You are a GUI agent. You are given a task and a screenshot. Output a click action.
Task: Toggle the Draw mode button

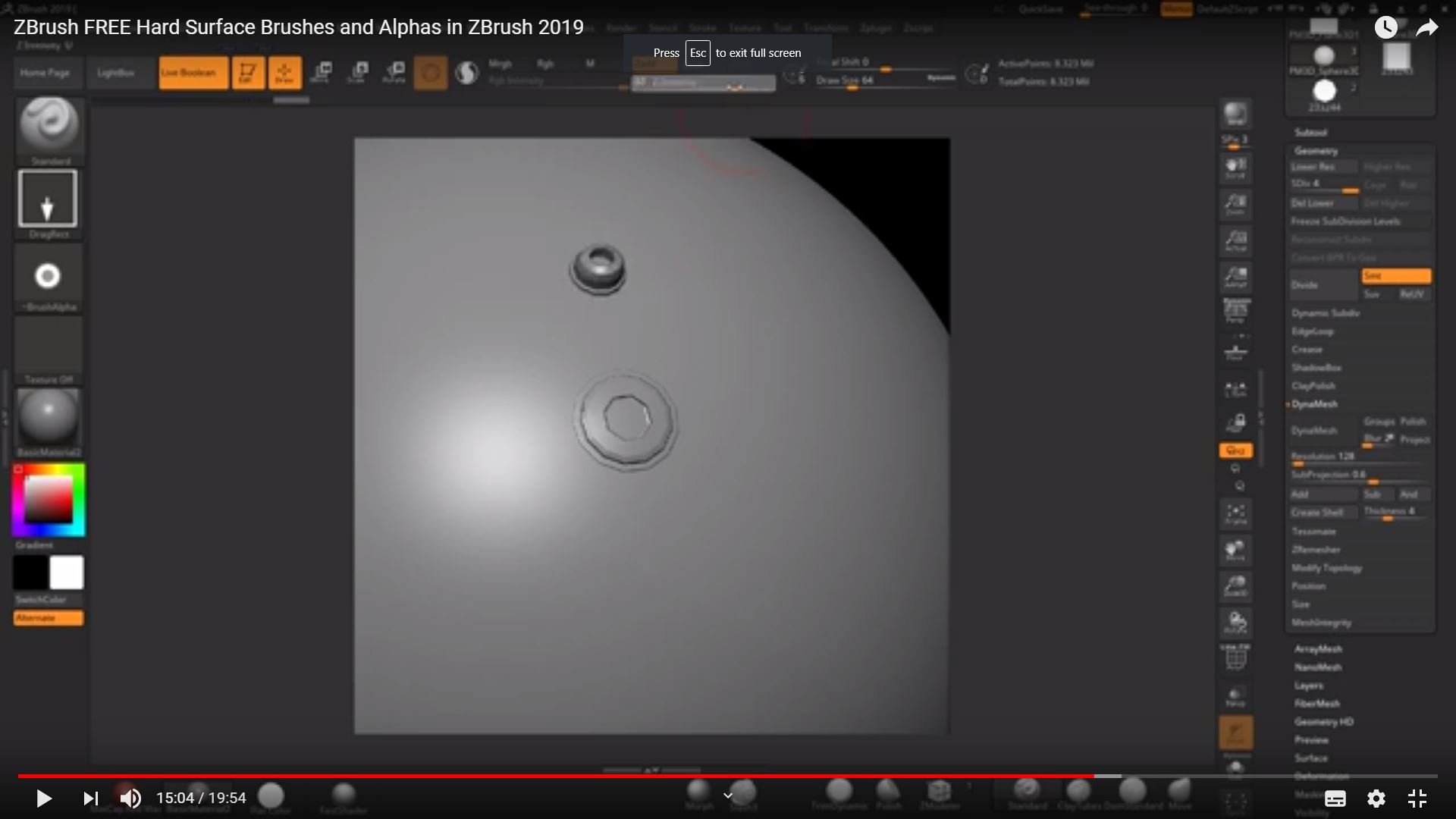(x=284, y=73)
